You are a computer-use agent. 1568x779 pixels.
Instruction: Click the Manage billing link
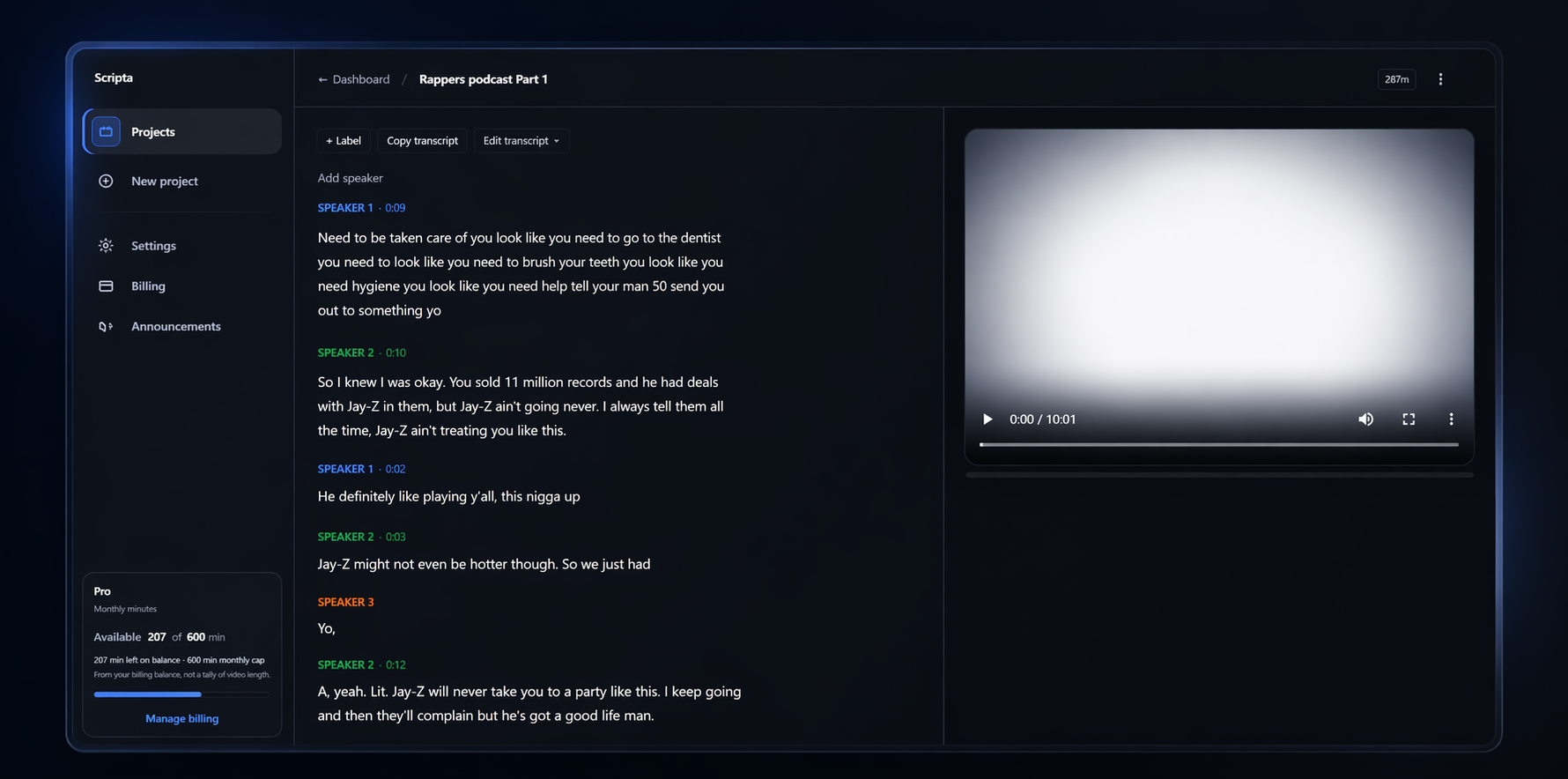182,718
